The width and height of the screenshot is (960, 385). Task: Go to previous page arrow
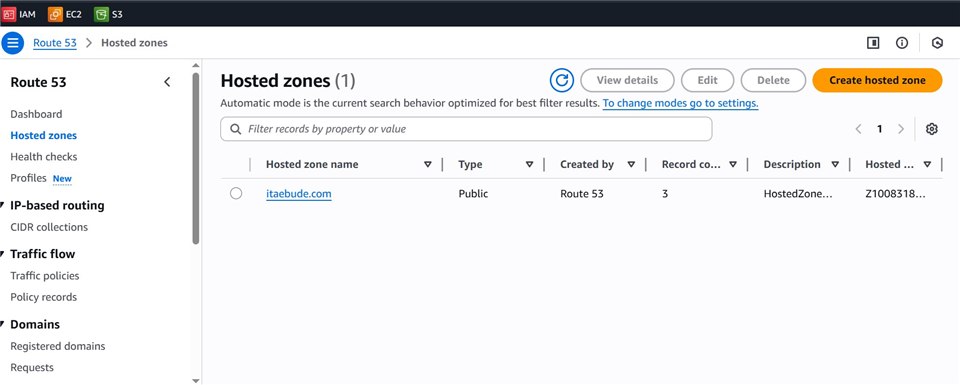coord(858,129)
